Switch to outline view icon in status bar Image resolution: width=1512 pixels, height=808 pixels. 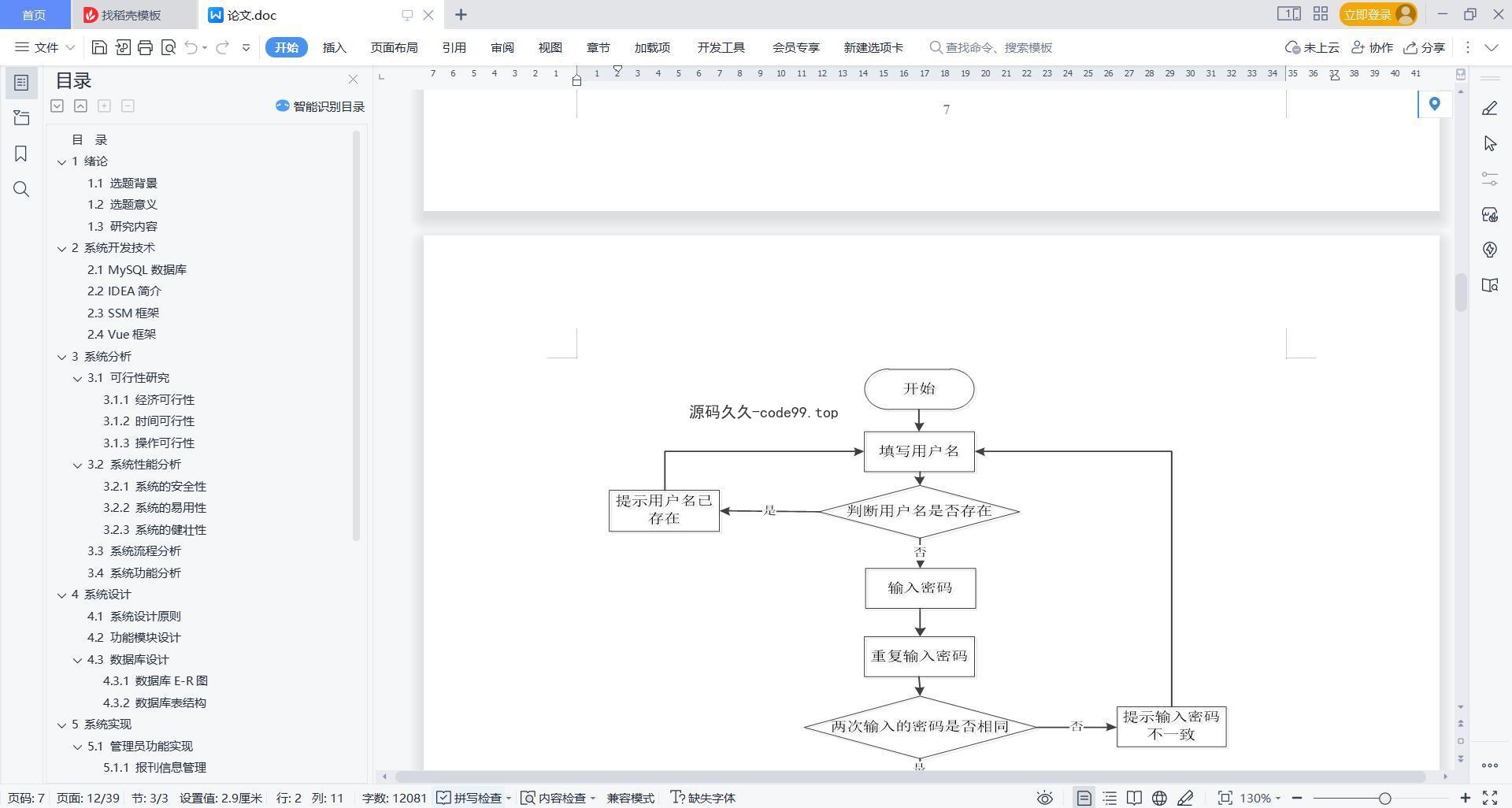(1110, 798)
